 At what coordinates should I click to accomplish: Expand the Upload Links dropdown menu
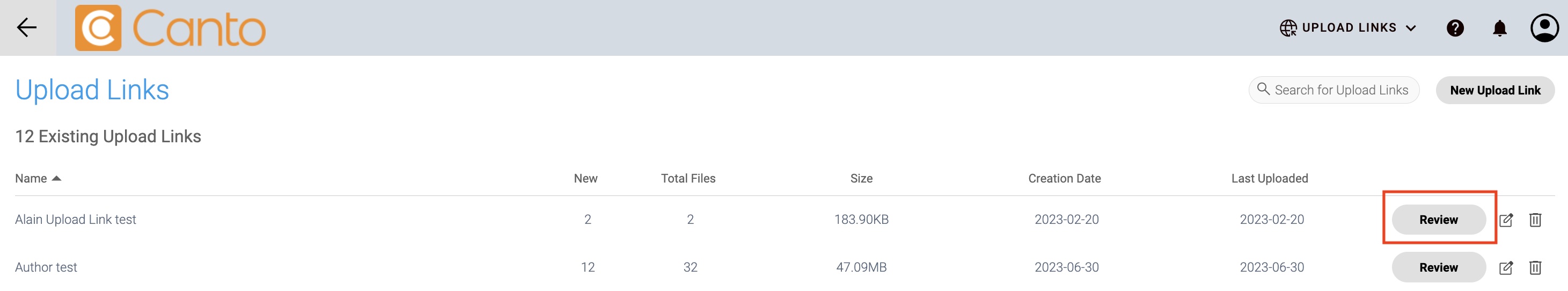pos(1411,28)
